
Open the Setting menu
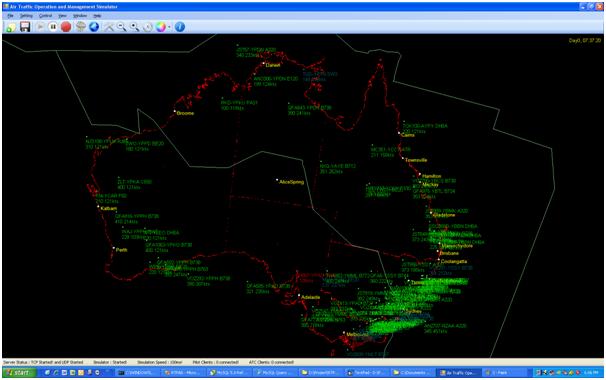26,15
